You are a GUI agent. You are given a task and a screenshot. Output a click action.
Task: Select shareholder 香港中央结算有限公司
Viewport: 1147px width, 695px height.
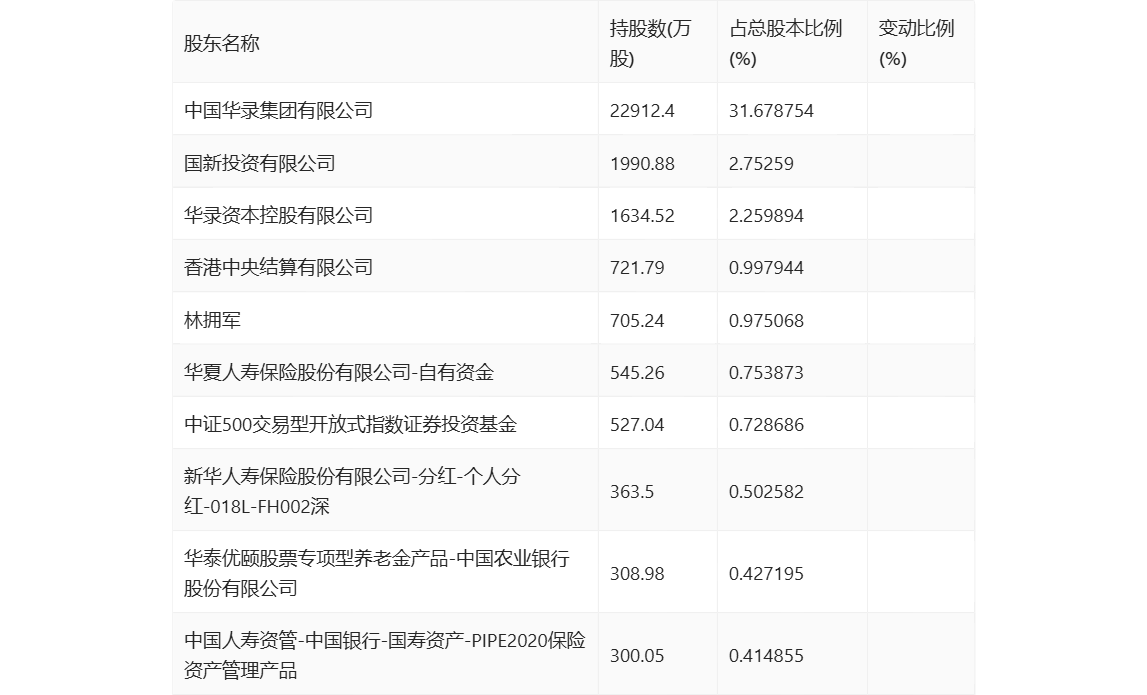pyautogui.click(x=279, y=268)
